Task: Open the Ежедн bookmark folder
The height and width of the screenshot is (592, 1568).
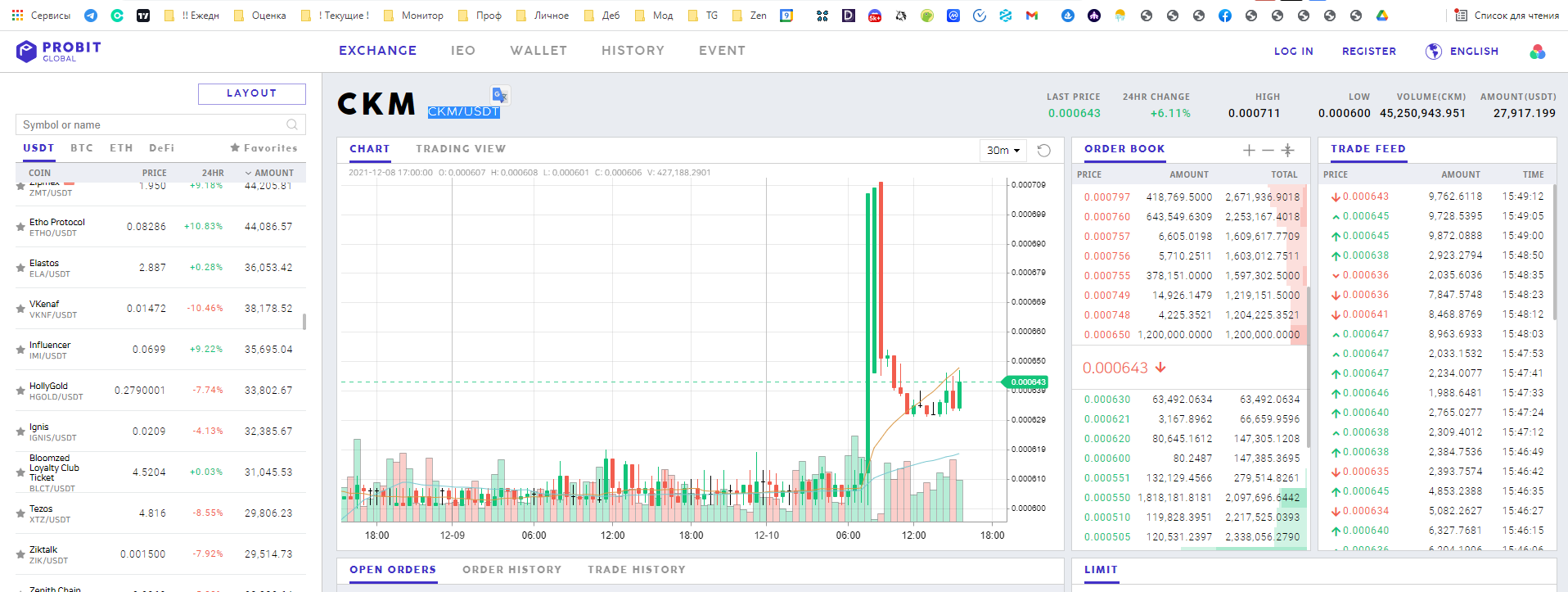Action: 191,16
